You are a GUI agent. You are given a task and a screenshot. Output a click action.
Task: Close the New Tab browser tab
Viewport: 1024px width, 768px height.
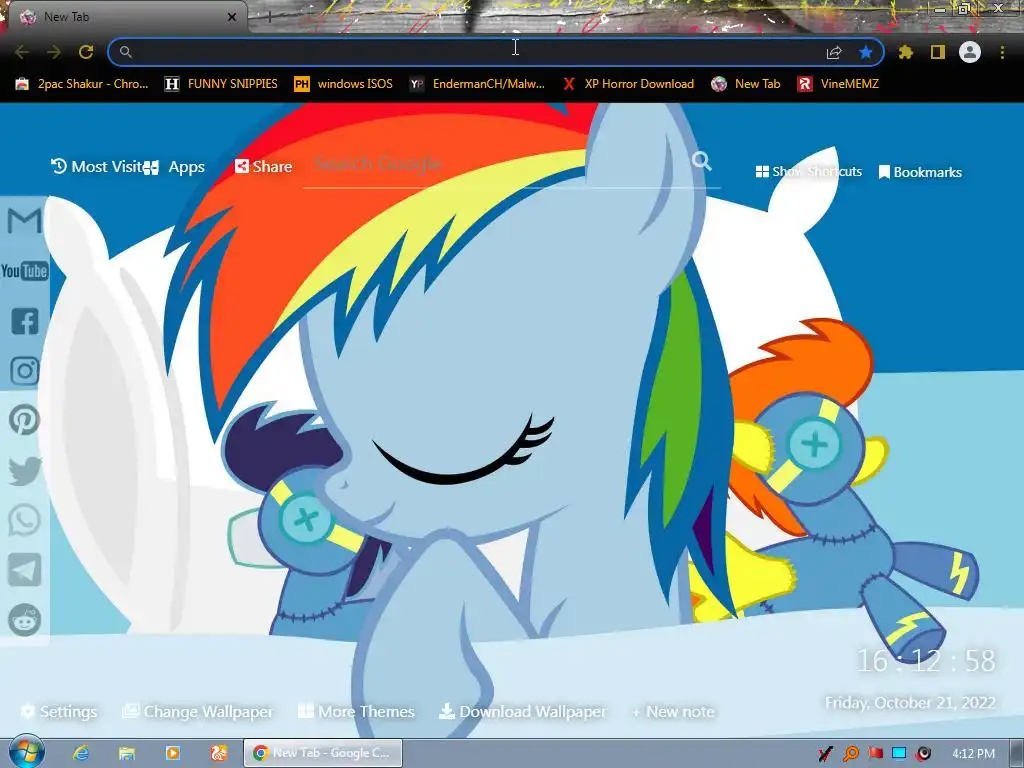(x=232, y=17)
